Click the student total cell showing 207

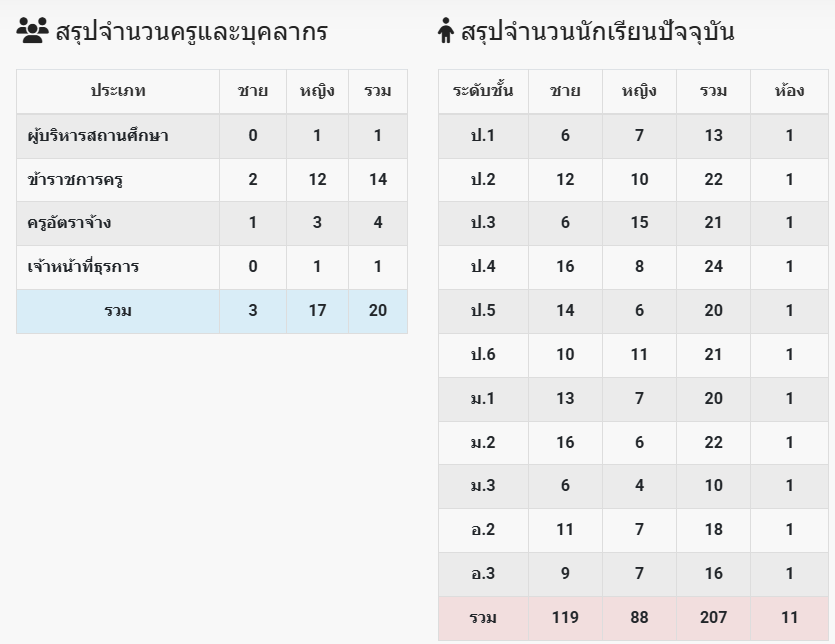[713, 617]
